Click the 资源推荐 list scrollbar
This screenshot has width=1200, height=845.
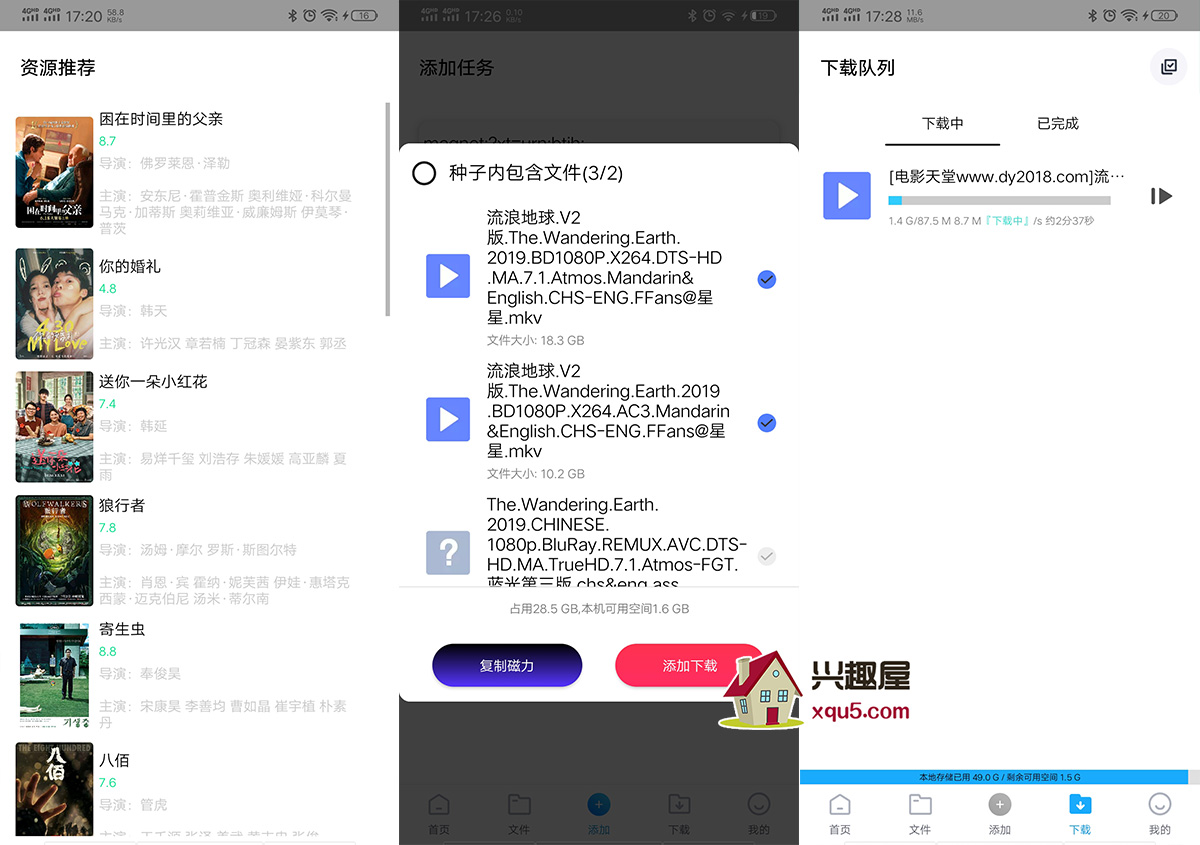coord(387,209)
